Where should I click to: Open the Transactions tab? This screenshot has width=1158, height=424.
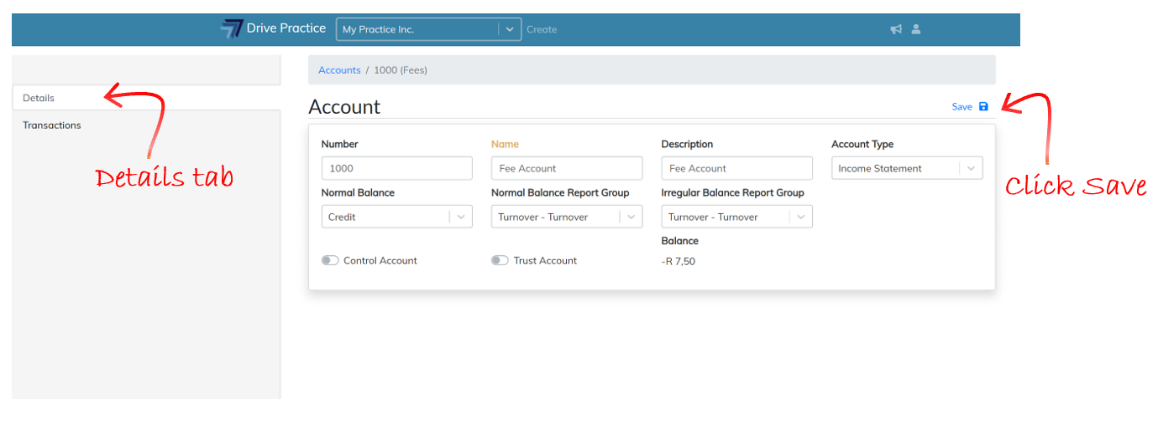coord(52,126)
